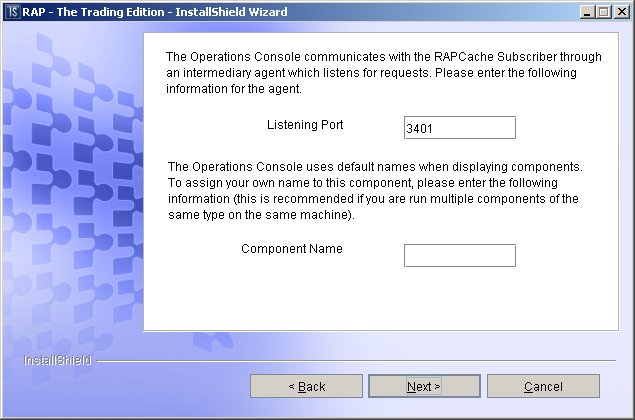This screenshot has width=635, height=420.
Task: Focus the Component Name text box
Action: [460, 256]
